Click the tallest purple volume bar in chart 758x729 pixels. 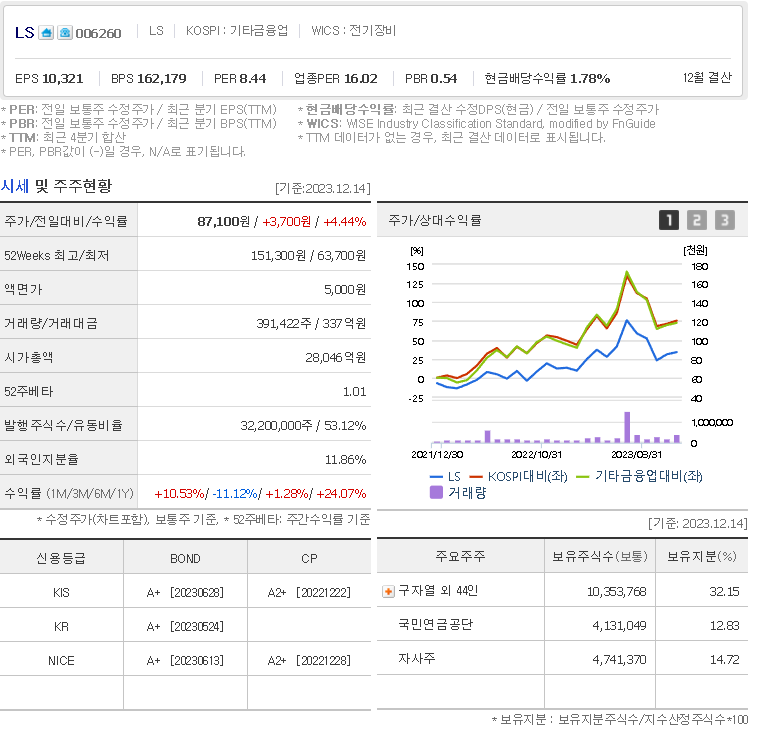coord(627,427)
